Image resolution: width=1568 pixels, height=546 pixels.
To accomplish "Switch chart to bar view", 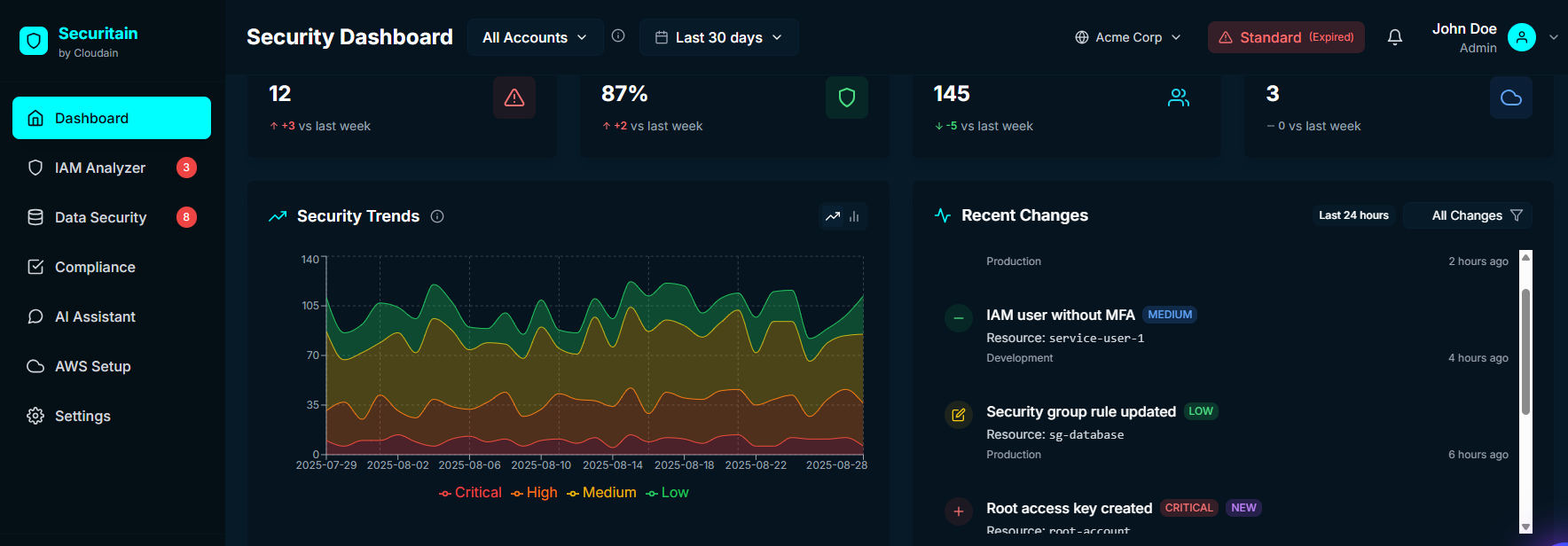I will (854, 216).
